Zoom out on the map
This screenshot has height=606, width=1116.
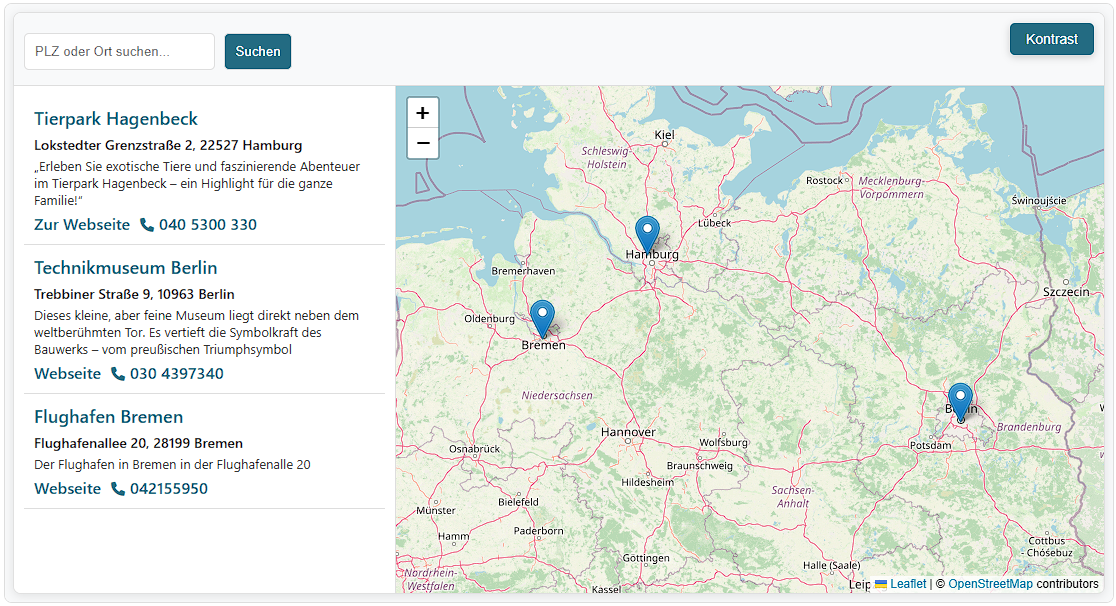[423, 144]
